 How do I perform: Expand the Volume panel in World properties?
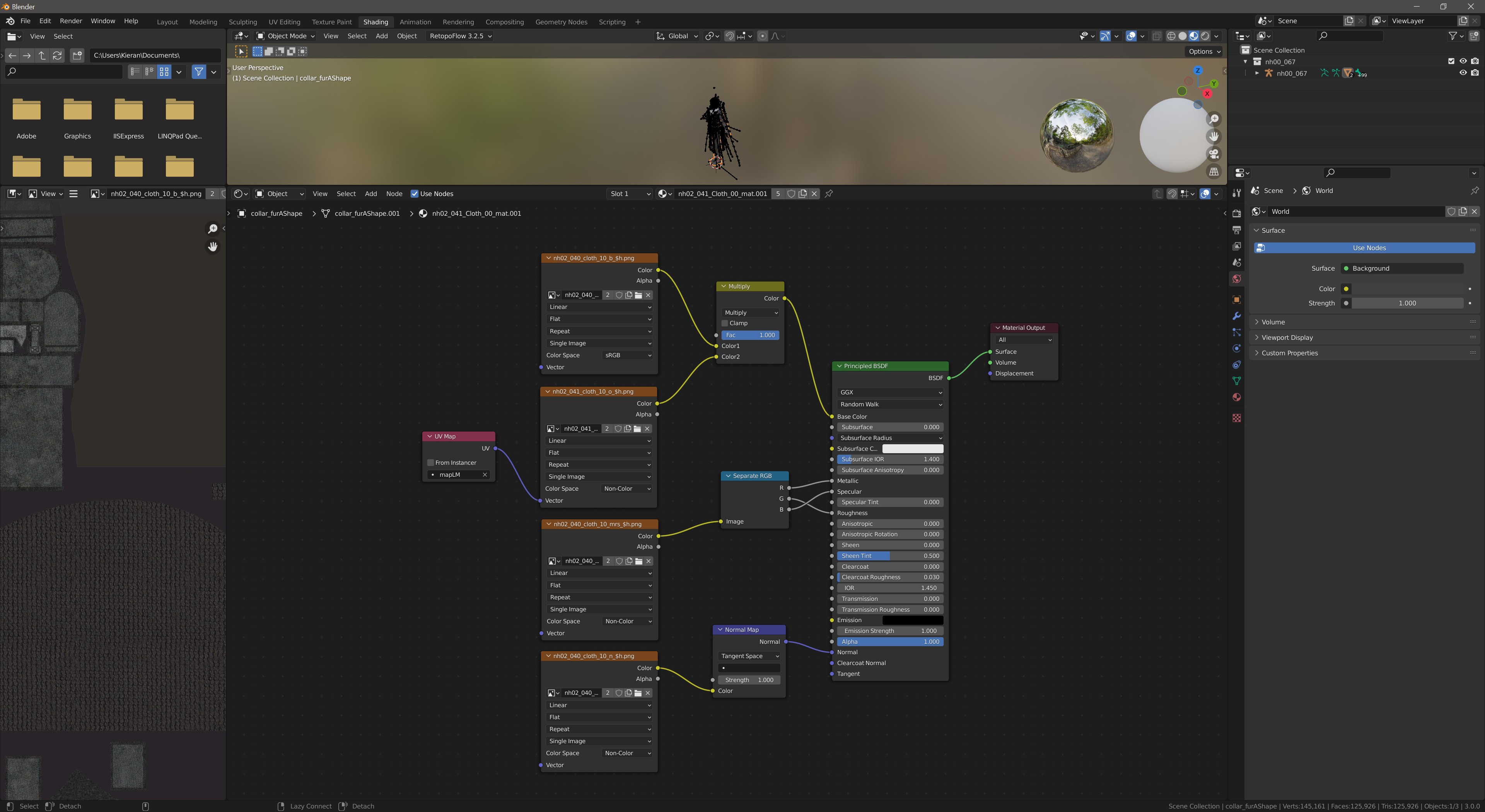(1273, 322)
